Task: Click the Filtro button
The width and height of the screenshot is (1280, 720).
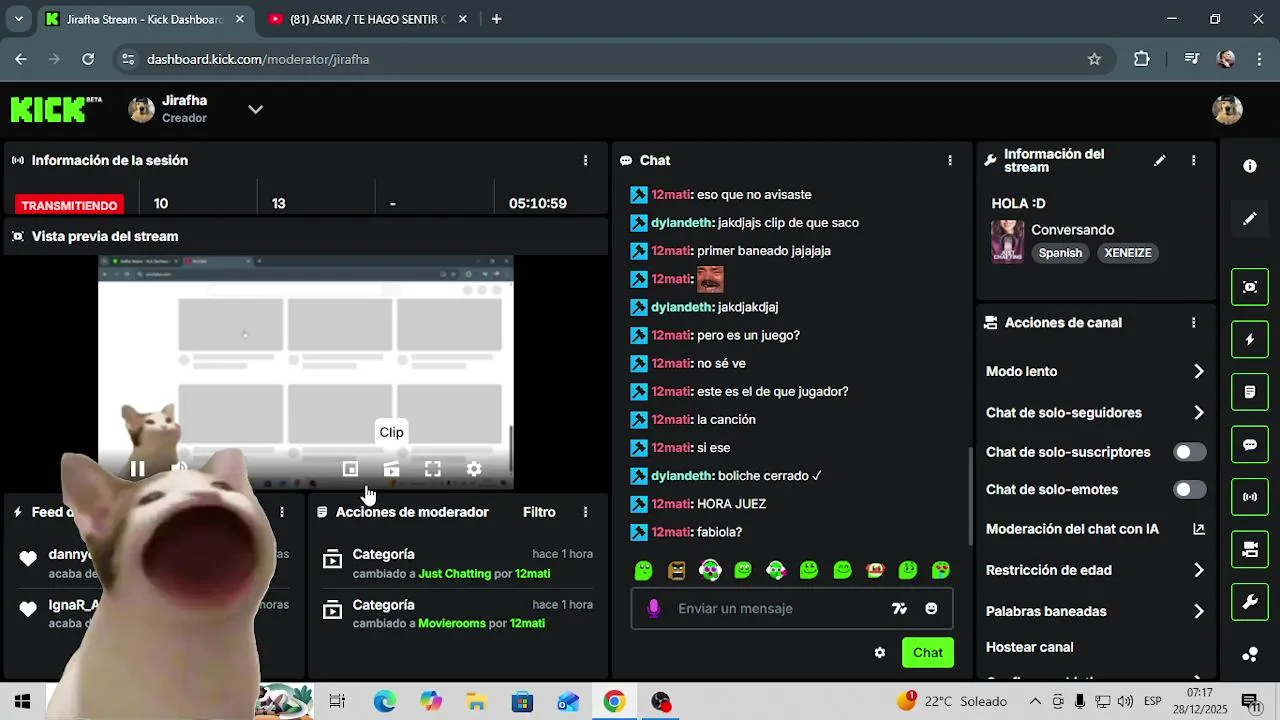Action: (539, 512)
